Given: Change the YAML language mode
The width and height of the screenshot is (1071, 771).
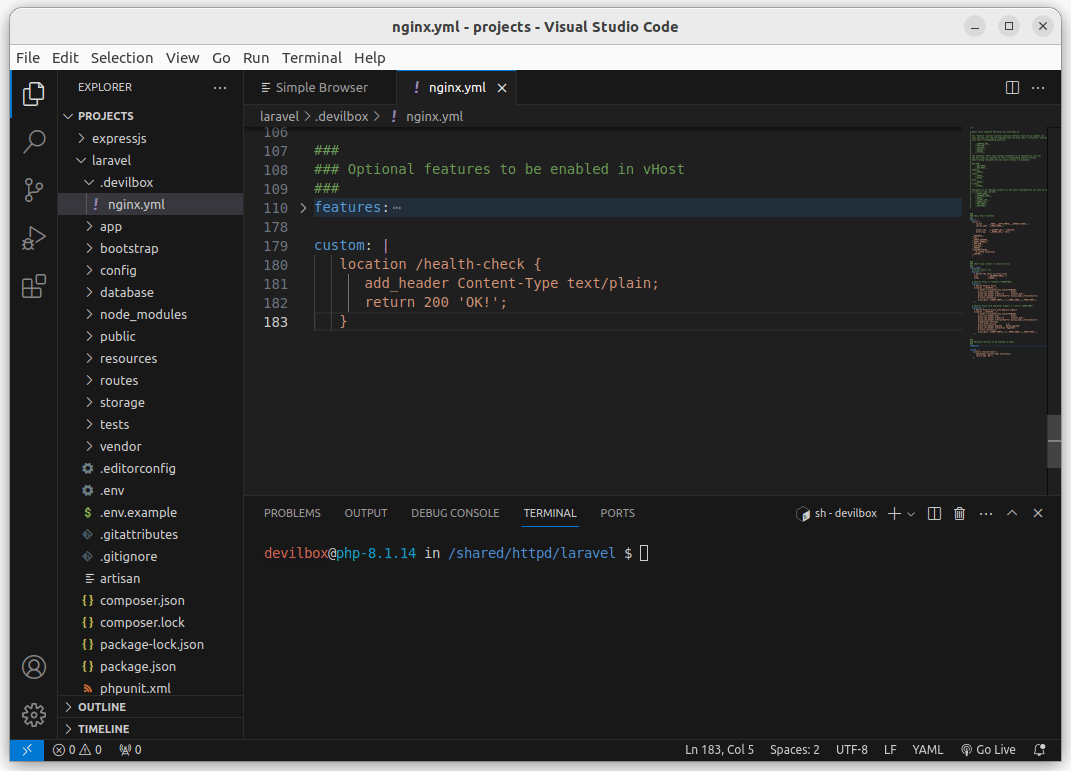Looking at the screenshot, I should click(x=927, y=749).
